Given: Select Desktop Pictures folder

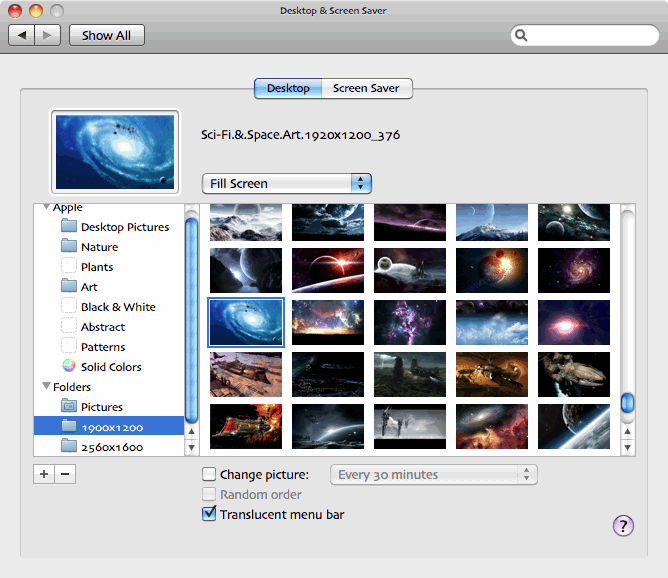Looking at the screenshot, I should [x=109, y=227].
